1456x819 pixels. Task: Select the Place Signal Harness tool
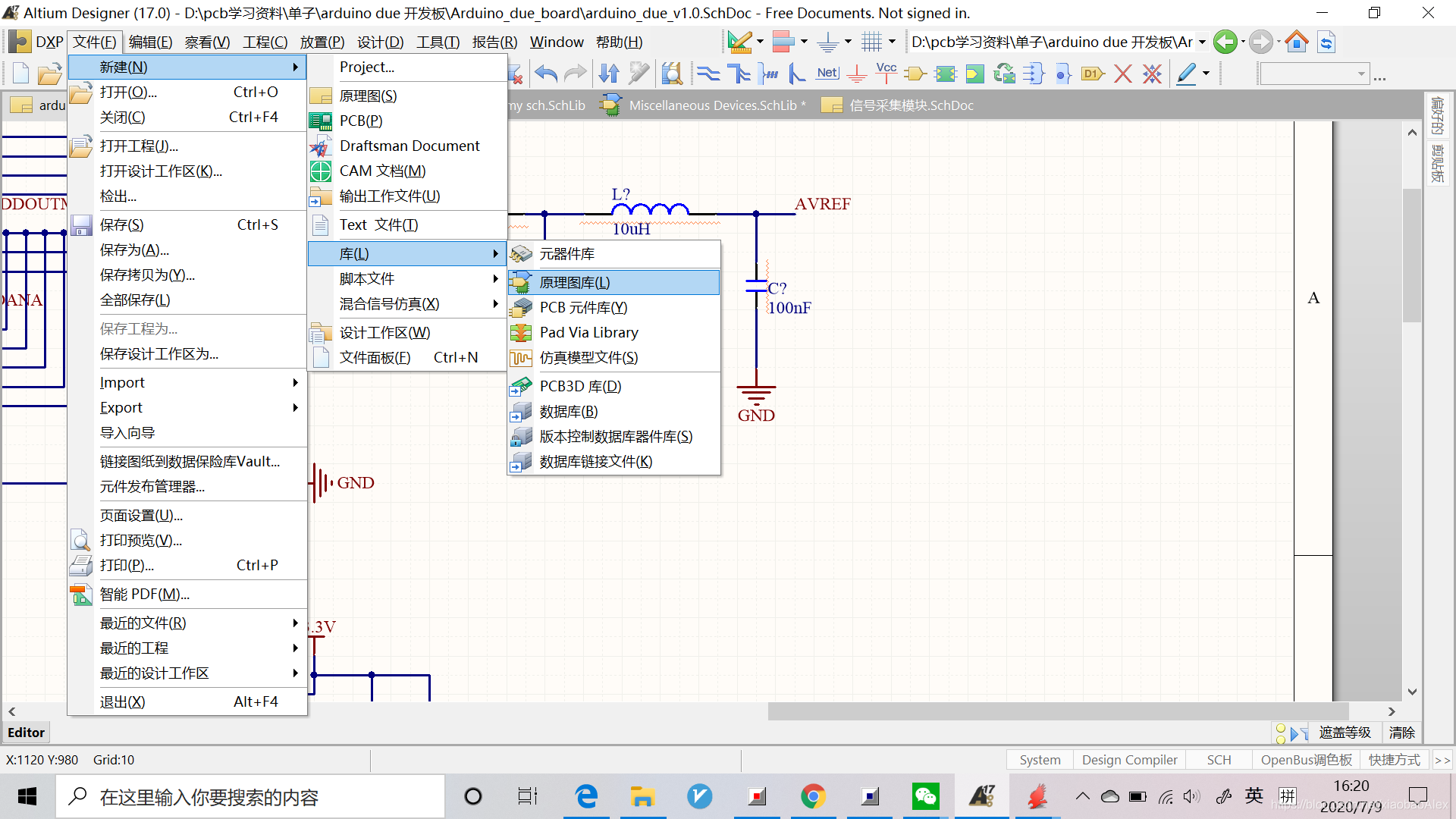(x=768, y=74)
